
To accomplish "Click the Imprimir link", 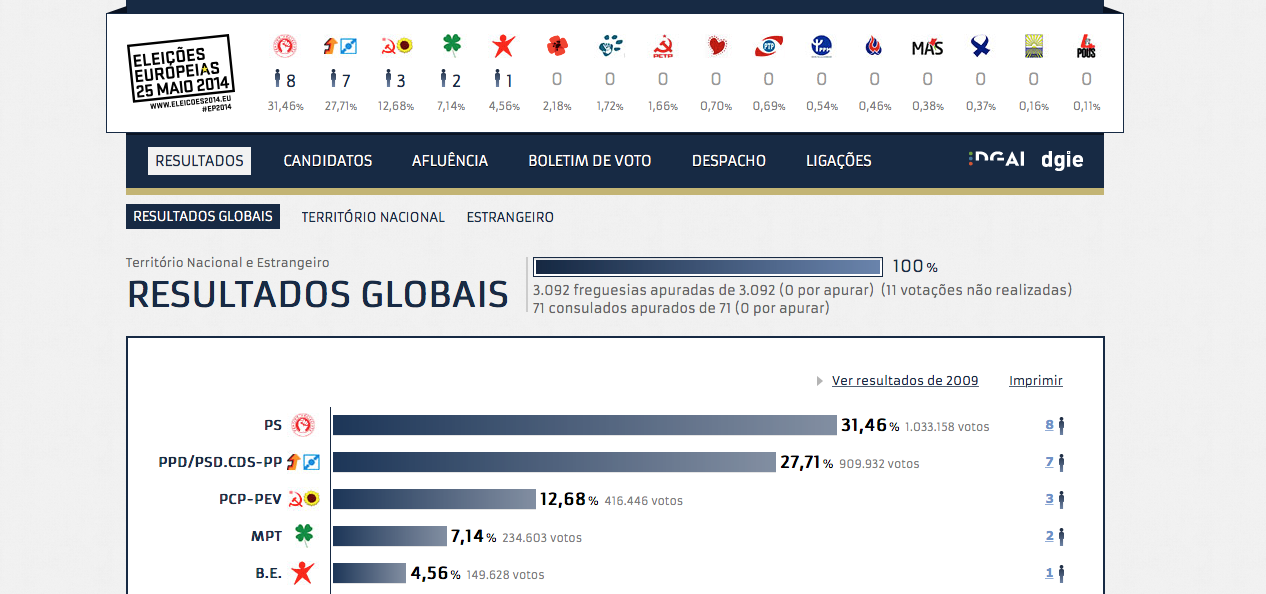I will click(x=1035, y=381).
